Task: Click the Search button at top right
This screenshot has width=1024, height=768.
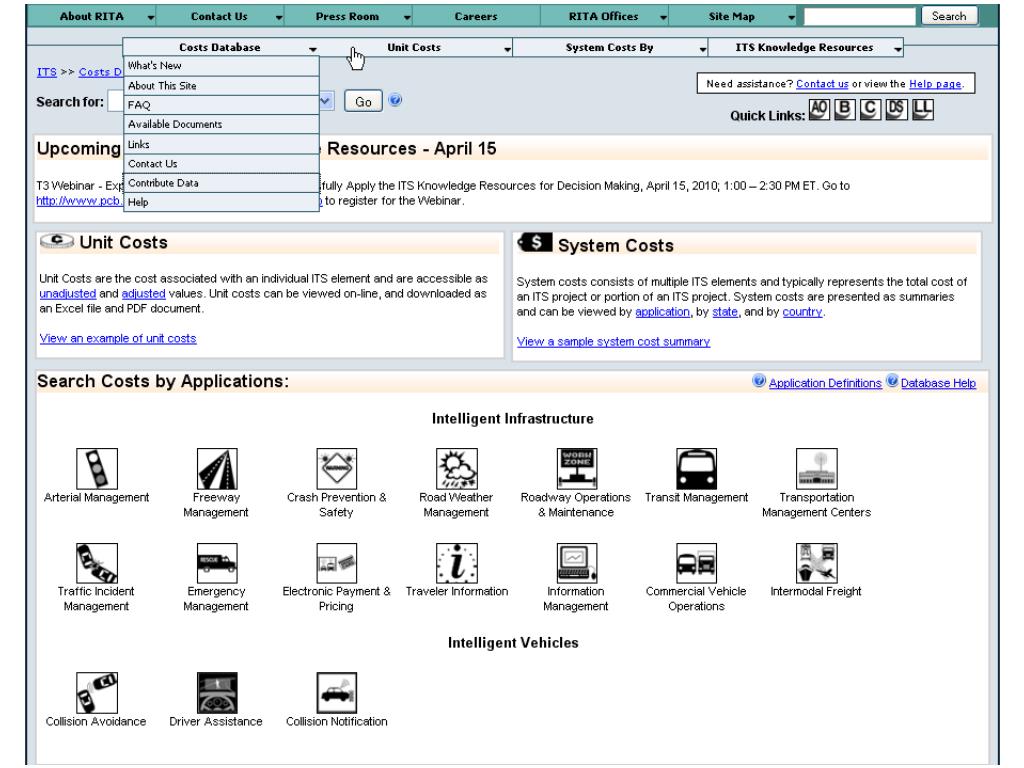Action: (949, 16)
